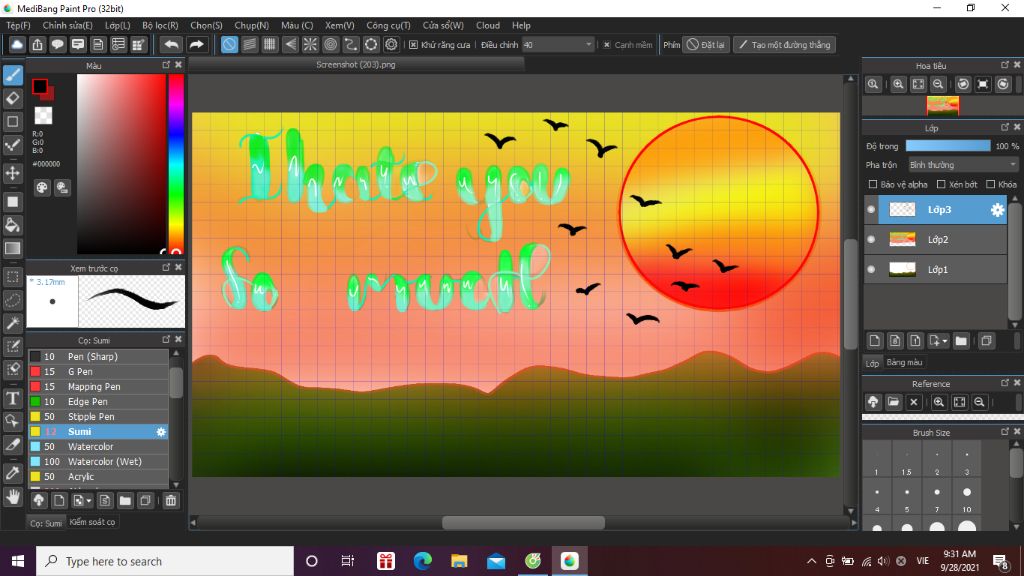Click the Redo arrow in toolbar
The height and width of the screenshot is (576, 1024).
(196, 44)
